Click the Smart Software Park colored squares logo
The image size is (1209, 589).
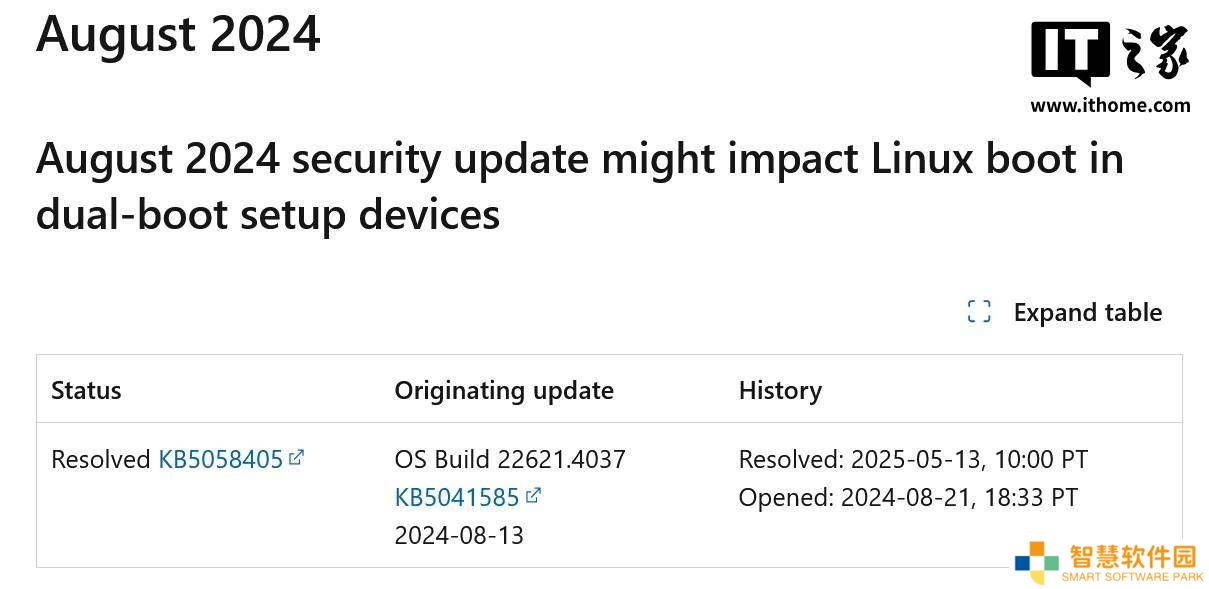(x=1036, y=562)
